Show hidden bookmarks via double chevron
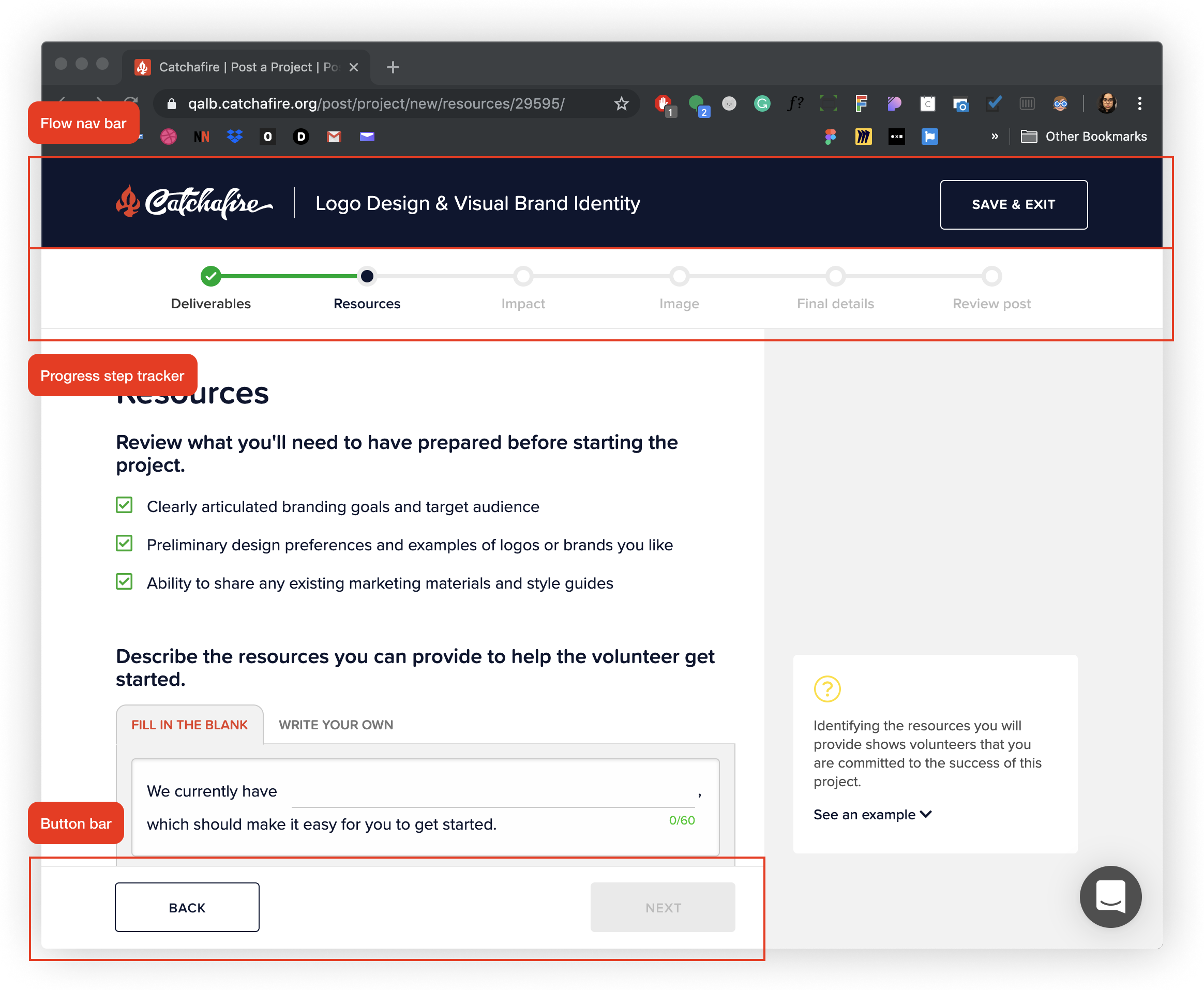 coord(994,137)
